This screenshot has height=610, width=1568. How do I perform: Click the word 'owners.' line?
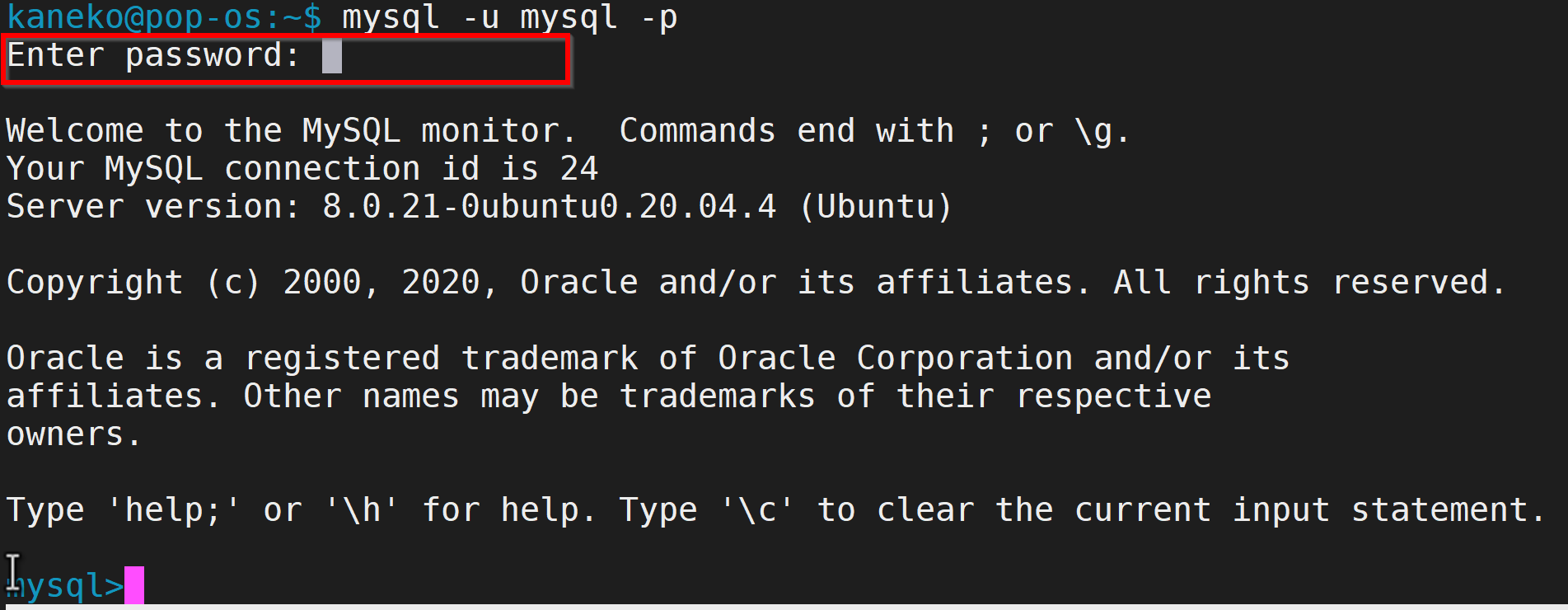pyautogui.click(x=74, y=434)
